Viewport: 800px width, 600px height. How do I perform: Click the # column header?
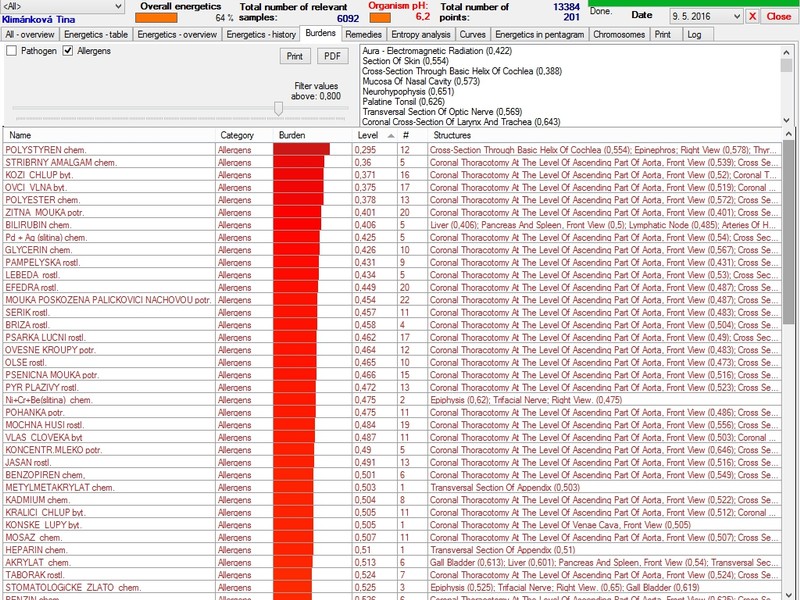[412, 135]
